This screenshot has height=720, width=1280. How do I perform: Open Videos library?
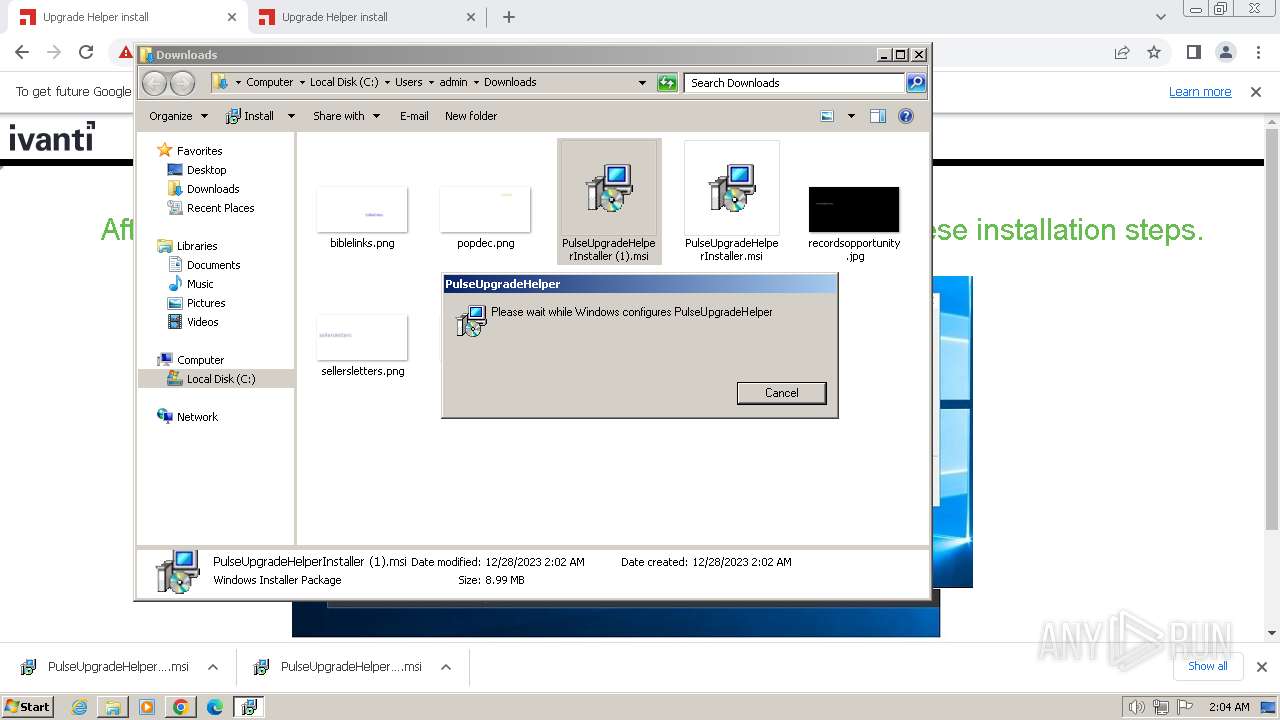pos(202,322)
